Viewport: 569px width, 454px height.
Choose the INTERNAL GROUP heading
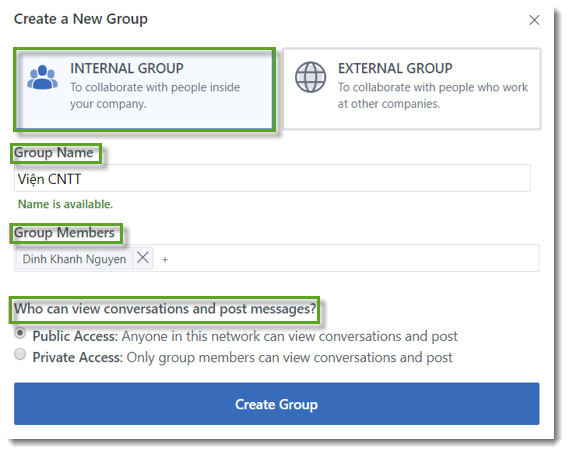pos(127,68)
